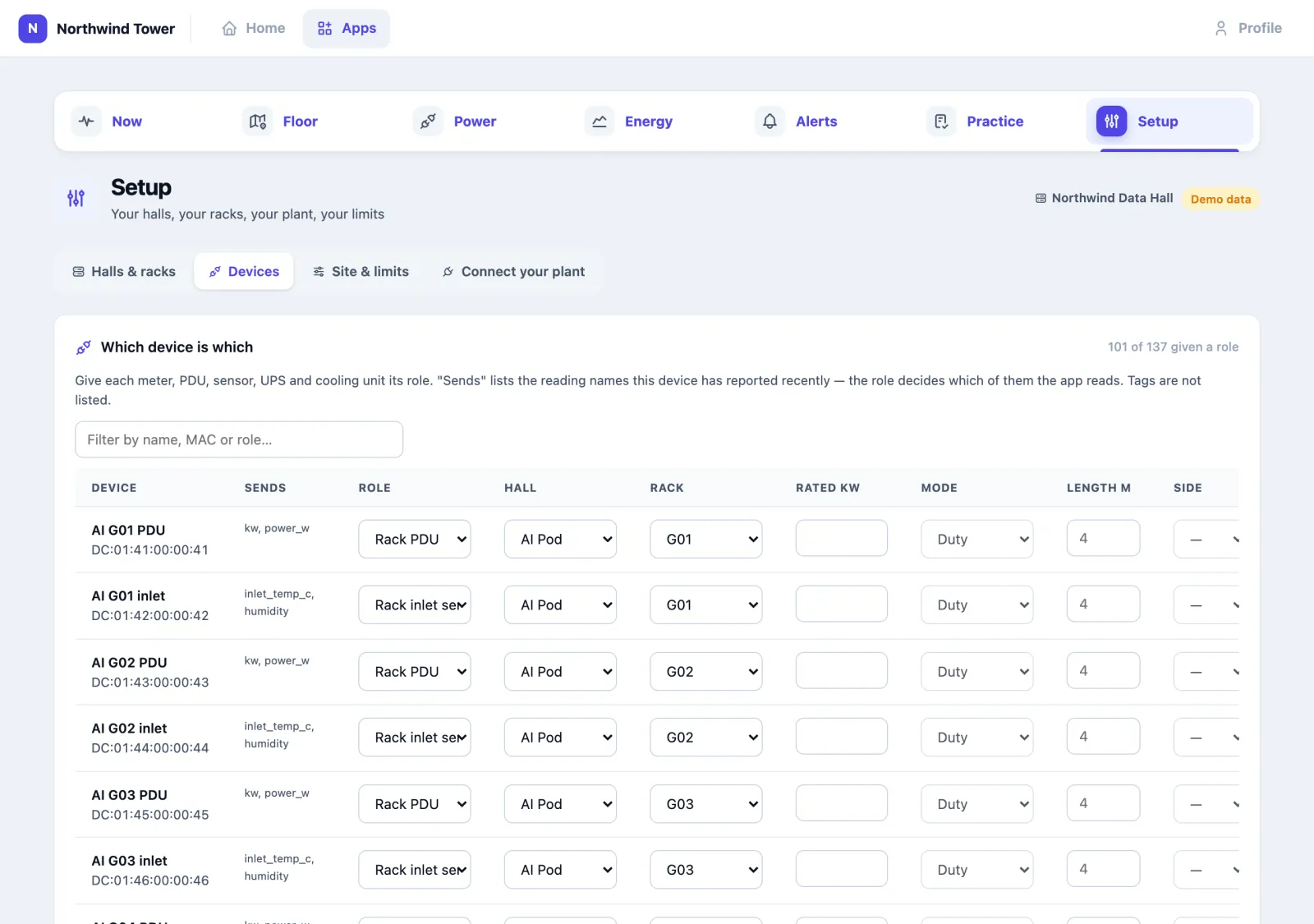Click the Home house icon
The height and width of the screenshot is (924, 1314).
click(229, 28)
